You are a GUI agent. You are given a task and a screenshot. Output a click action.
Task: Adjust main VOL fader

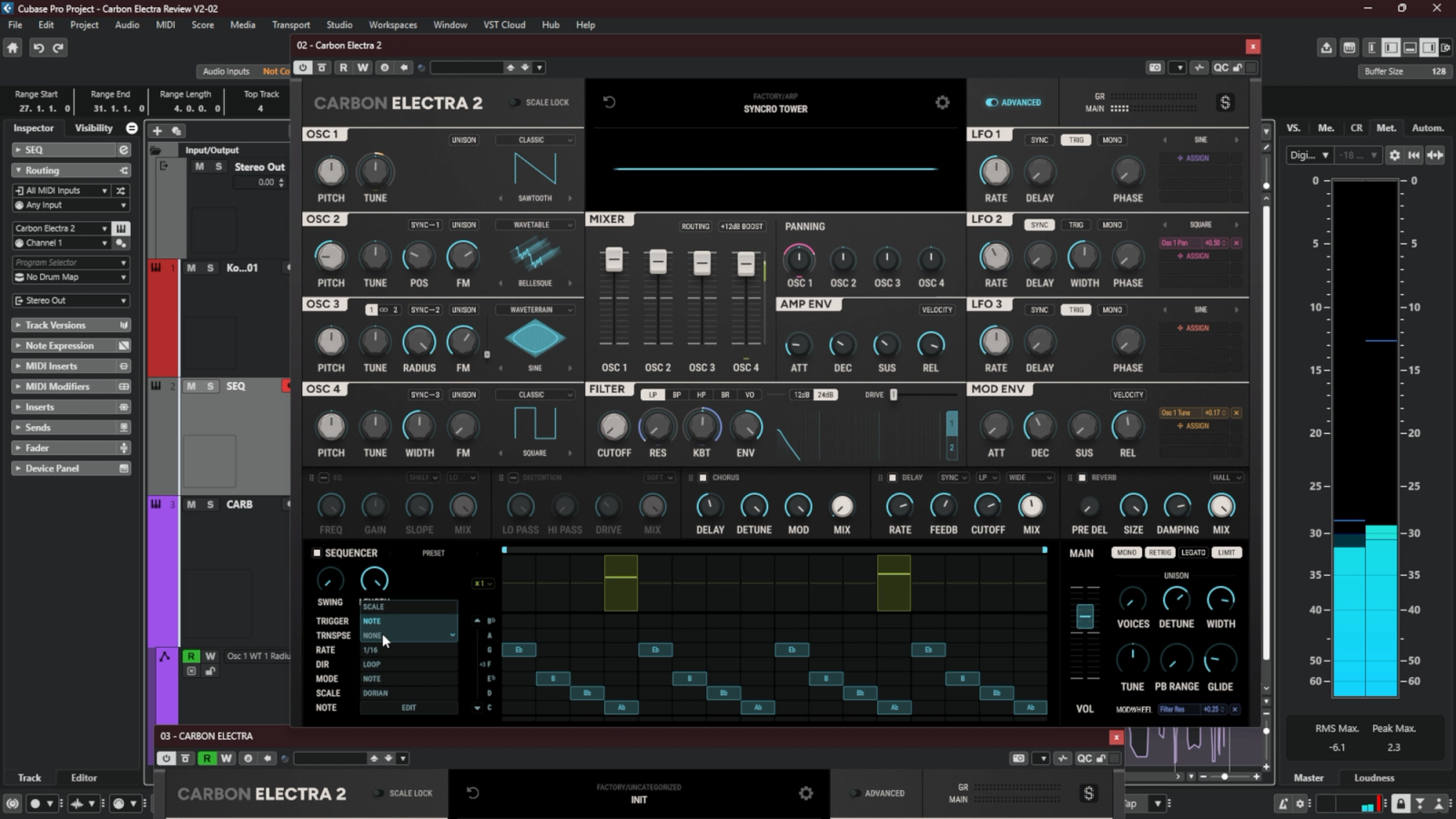click(x=1085, y=616)
